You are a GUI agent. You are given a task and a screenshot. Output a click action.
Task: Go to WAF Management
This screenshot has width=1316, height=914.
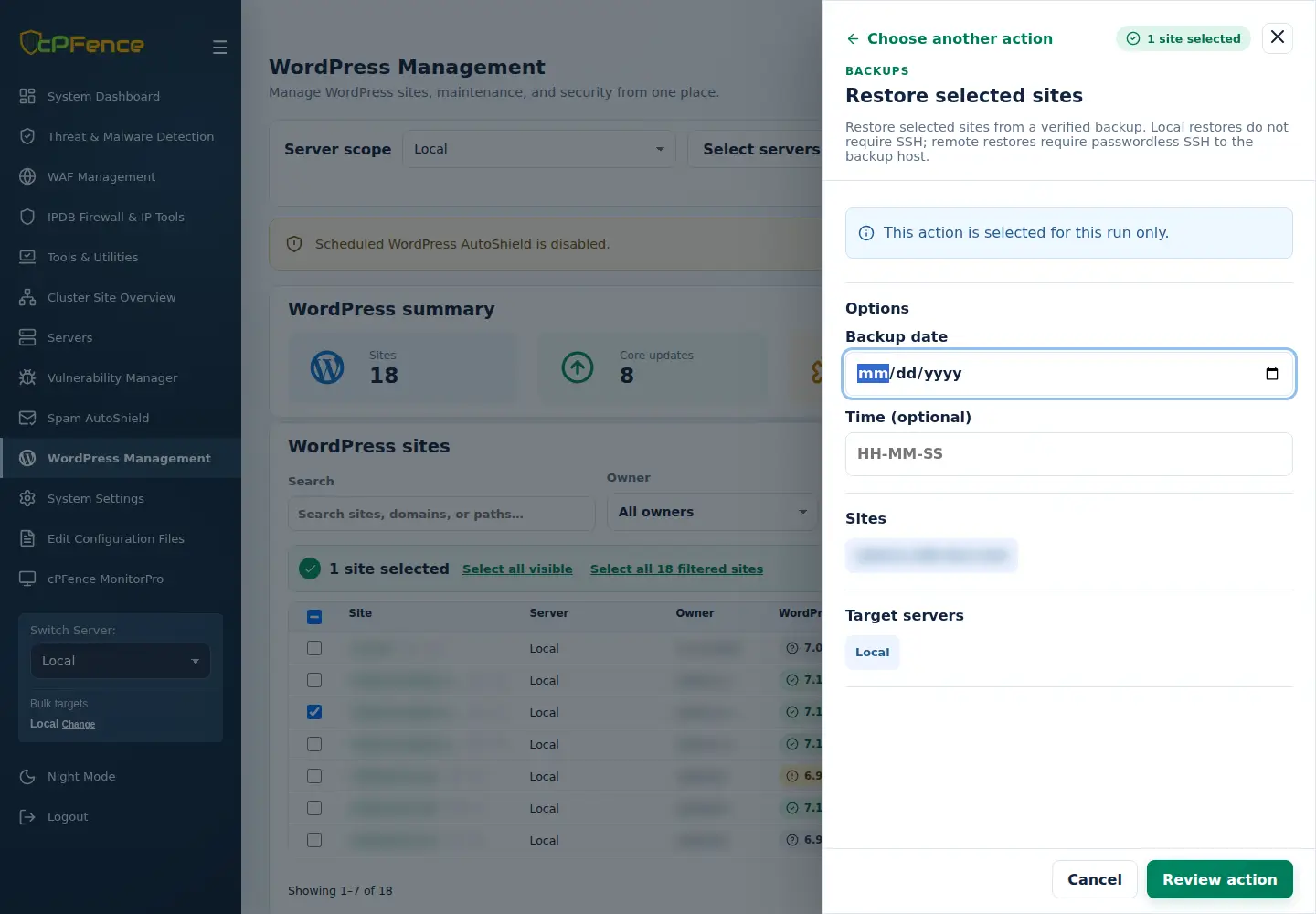(101, 176)
